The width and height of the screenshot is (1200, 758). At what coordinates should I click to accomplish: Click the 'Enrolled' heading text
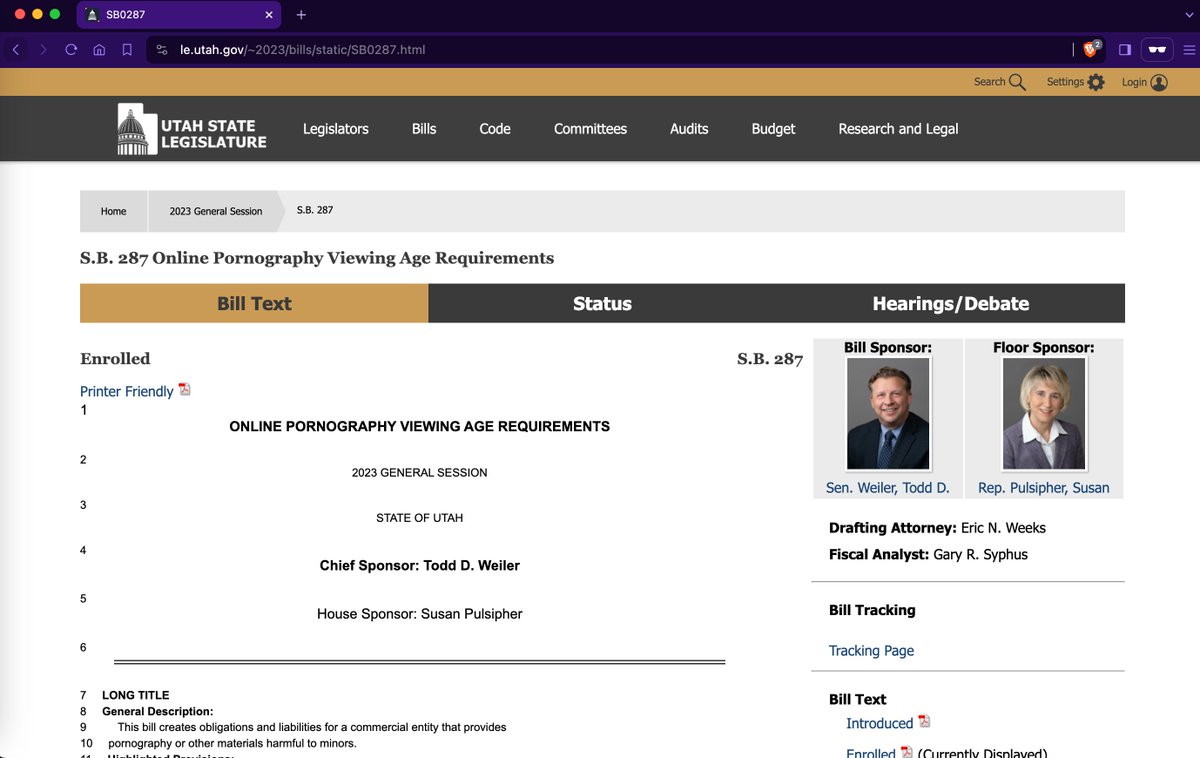(x=115, y=358)
